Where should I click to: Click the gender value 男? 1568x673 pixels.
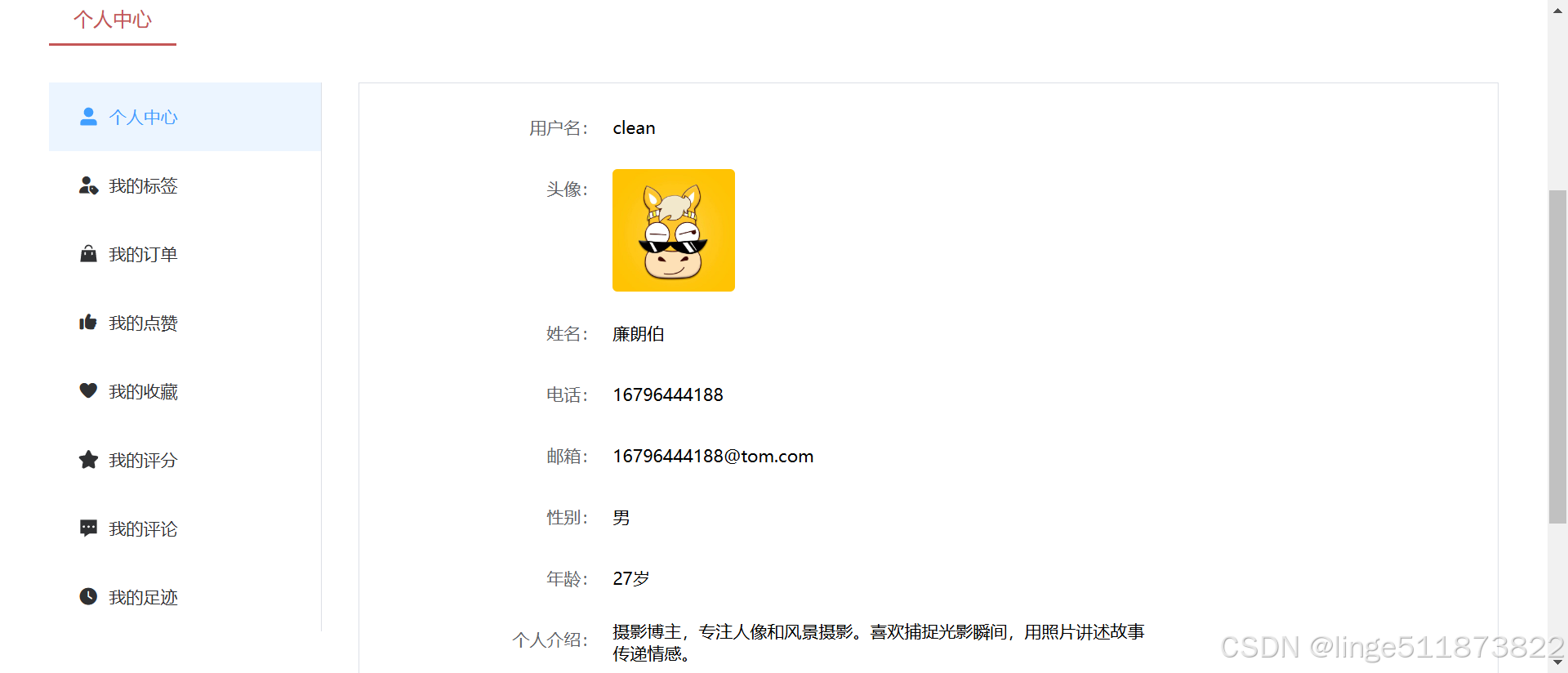(x=621, y=518)
